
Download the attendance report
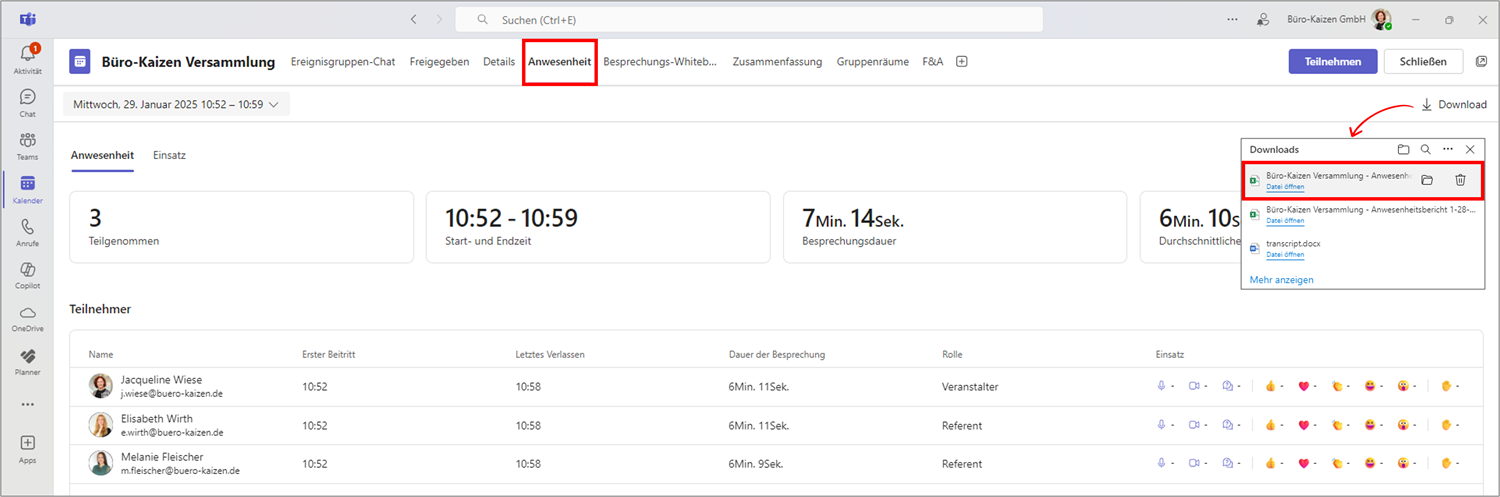(x=1453, y=104)
